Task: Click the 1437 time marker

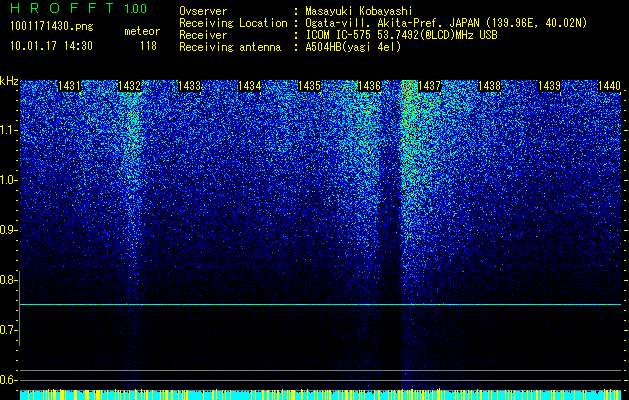Action: pos(429,86)
